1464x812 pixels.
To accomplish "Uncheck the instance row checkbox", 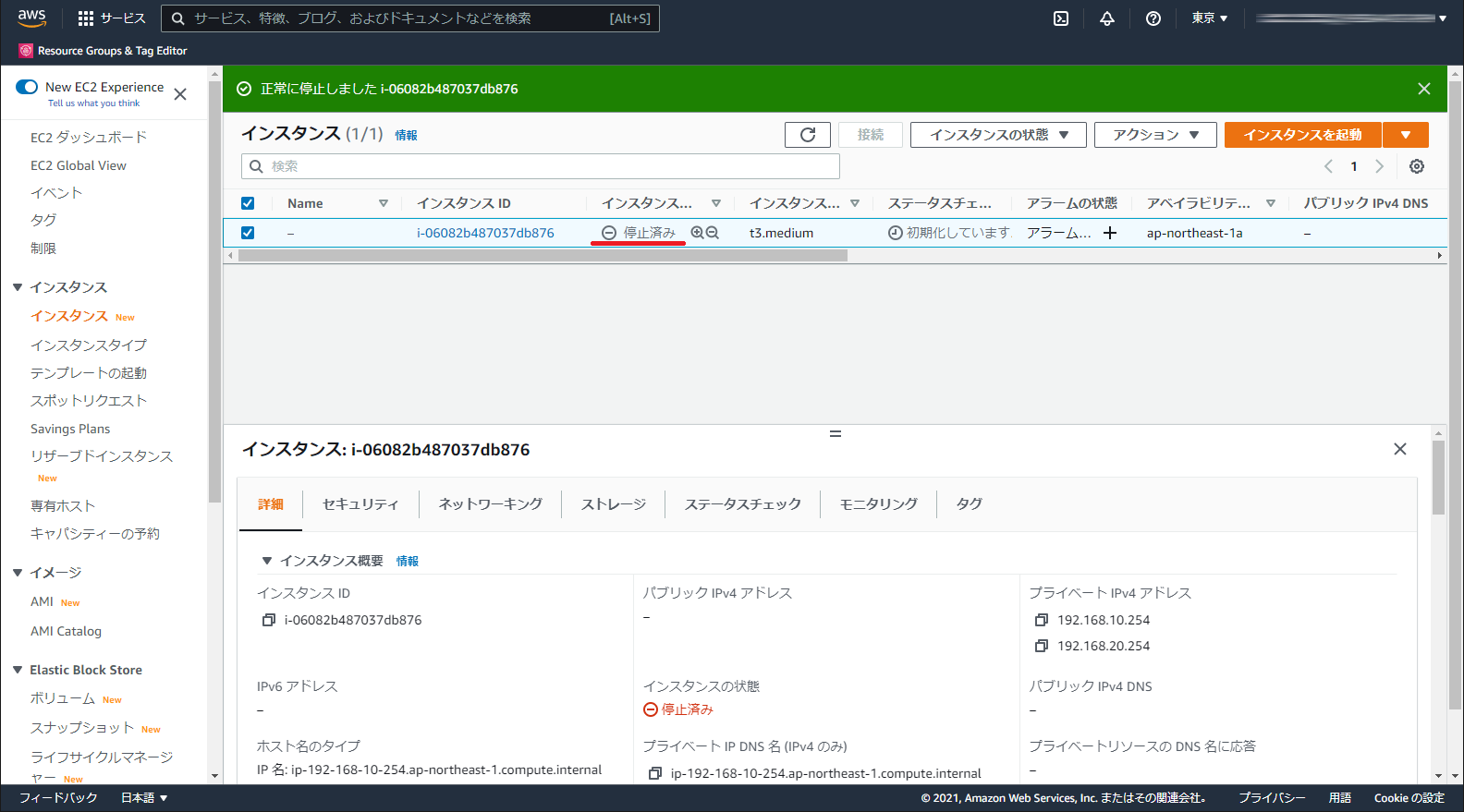I will pos(248,233).
